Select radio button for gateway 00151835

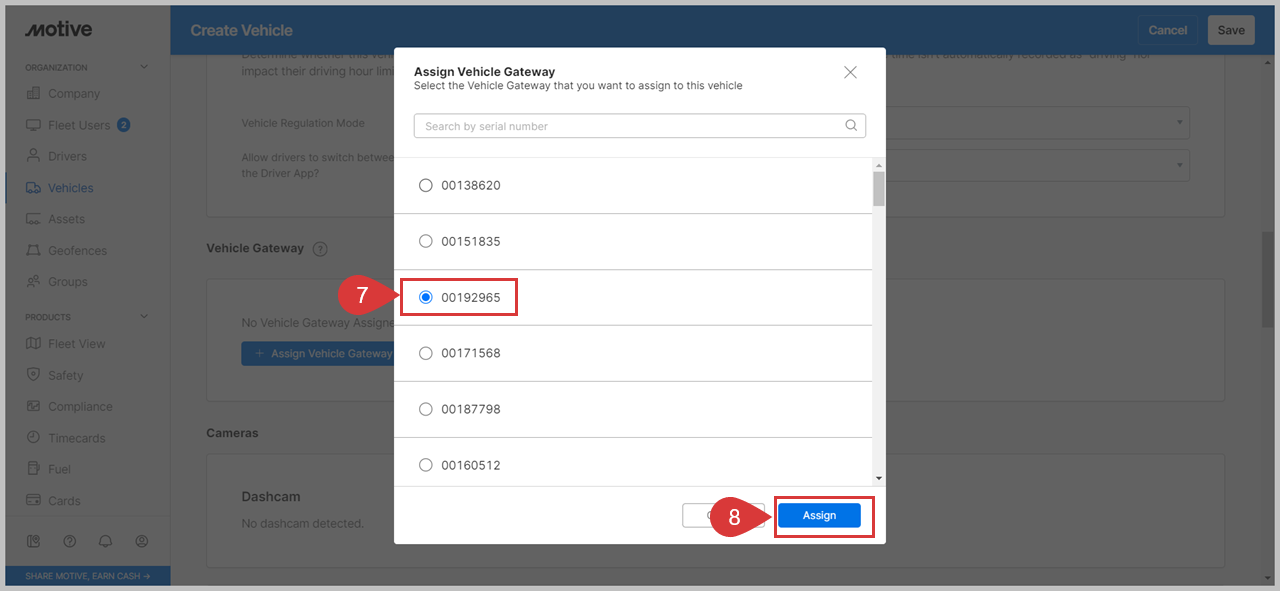click(x=425, y=241)
